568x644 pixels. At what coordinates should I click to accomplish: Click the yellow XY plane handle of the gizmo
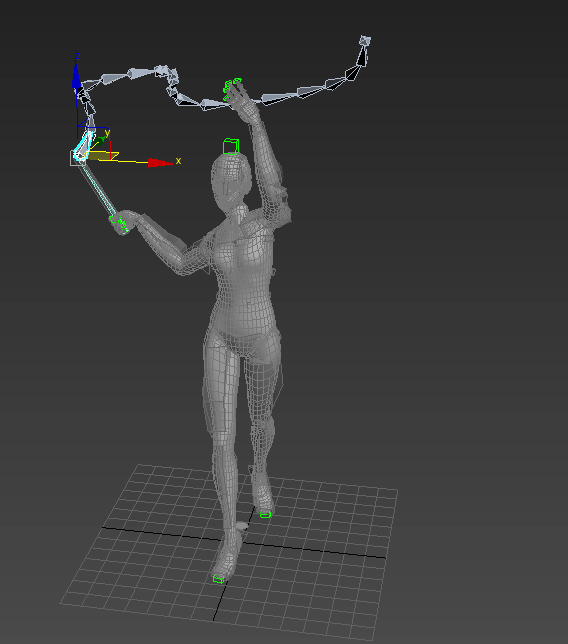tap(103, 156)
